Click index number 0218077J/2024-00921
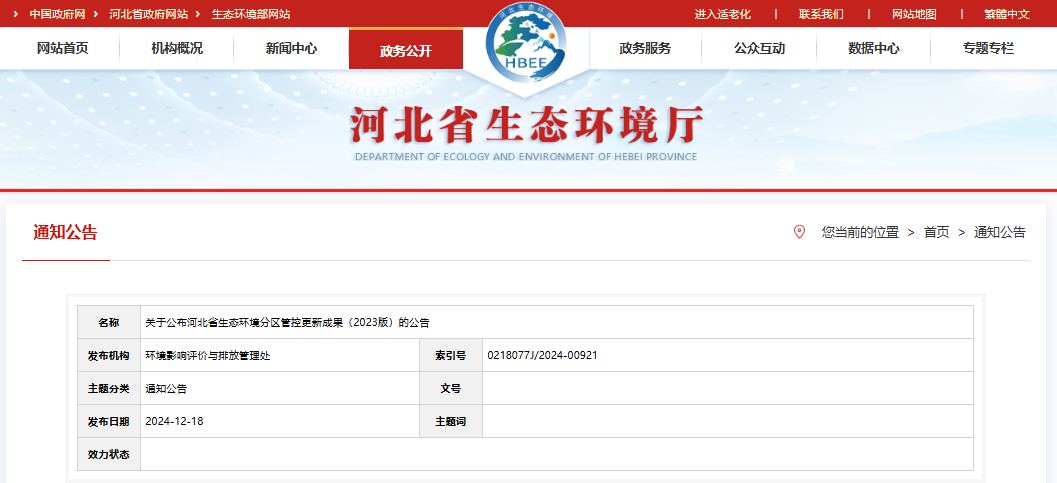 [542, 355]
